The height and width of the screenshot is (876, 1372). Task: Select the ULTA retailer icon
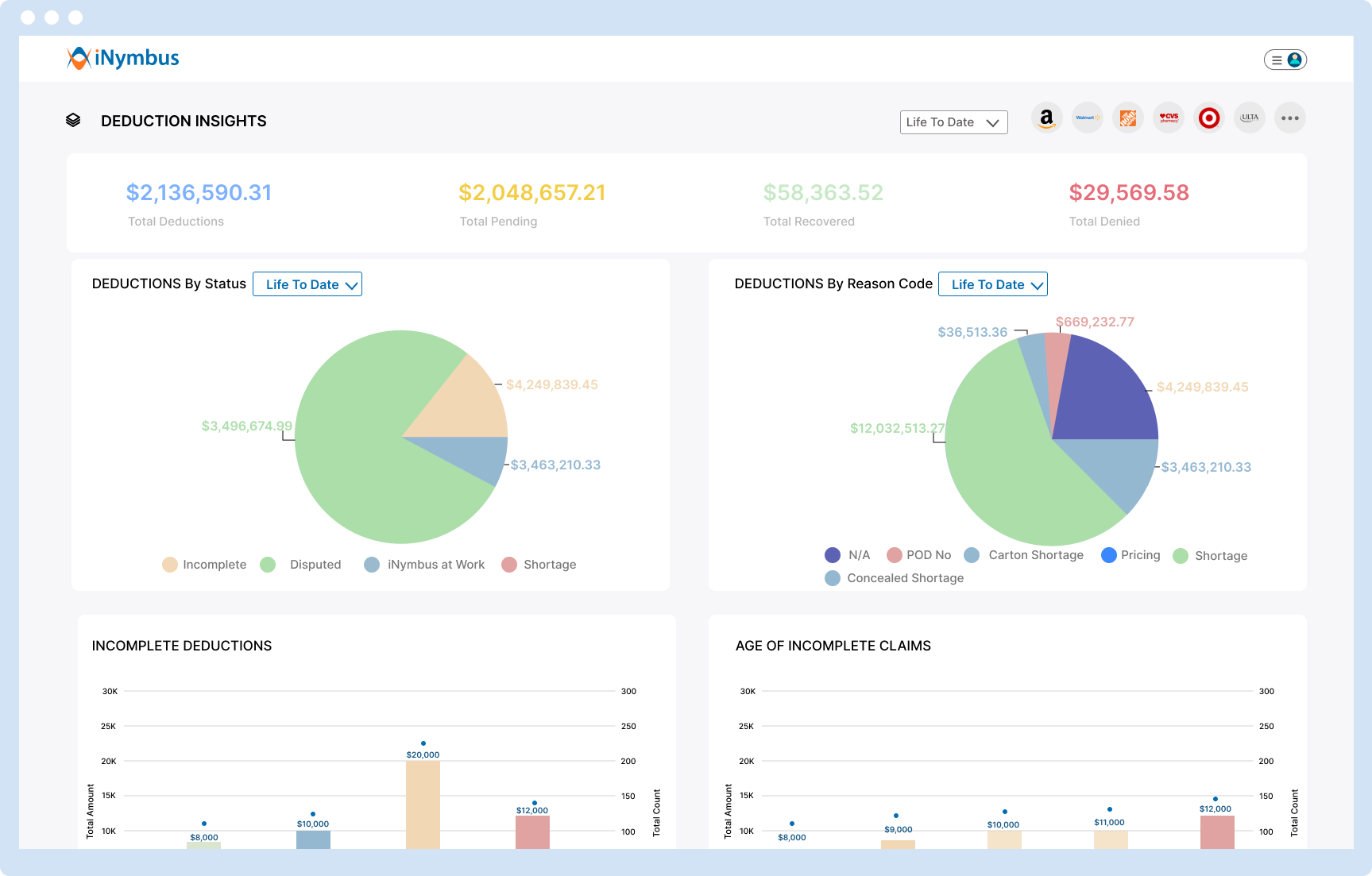coord(1249,117)
